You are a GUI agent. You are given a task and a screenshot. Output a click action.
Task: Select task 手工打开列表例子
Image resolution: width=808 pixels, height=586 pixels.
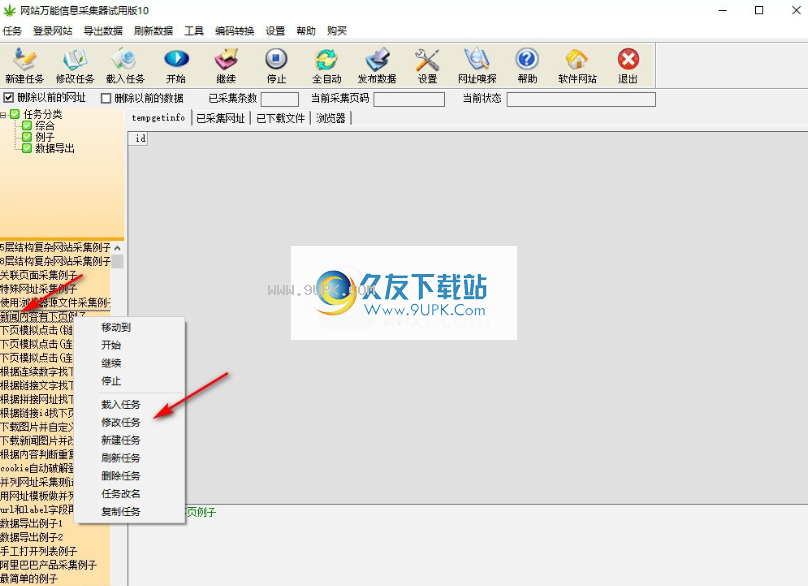(x=39, y=551)
